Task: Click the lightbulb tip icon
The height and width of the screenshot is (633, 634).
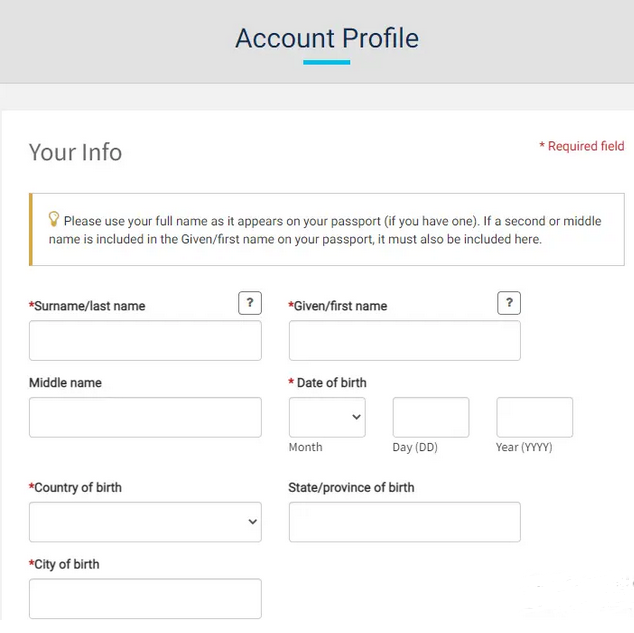Action: pos(54,219)
